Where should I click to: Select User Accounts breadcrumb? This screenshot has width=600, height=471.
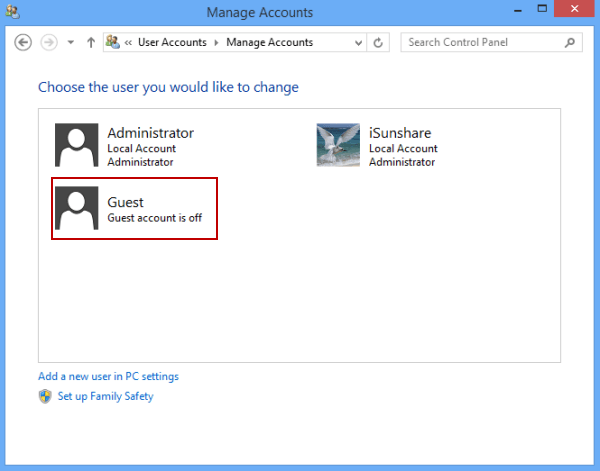click(x=172, y=42)
